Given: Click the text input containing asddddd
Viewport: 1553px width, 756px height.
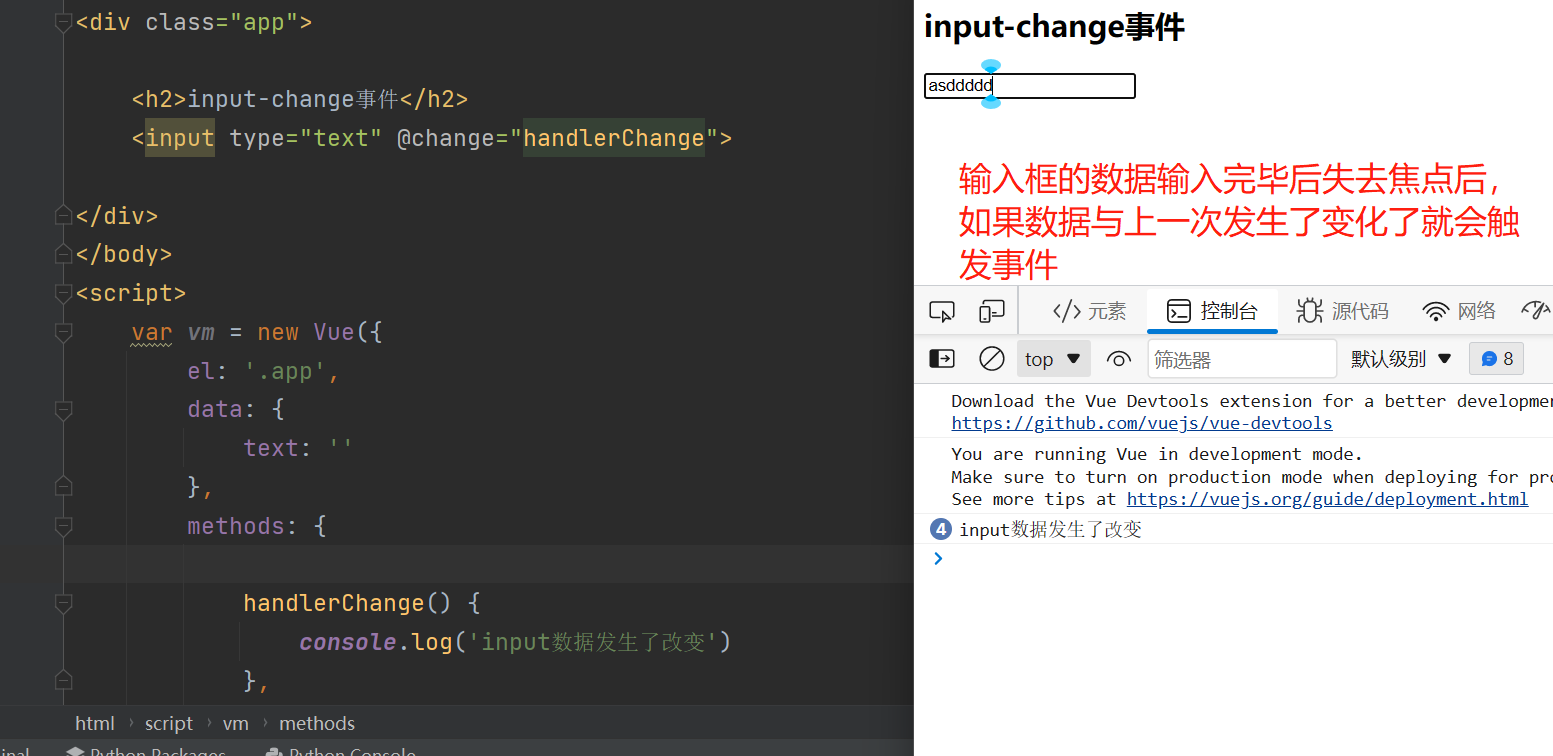Looking at the screenshot, I should coord(1030,86).
